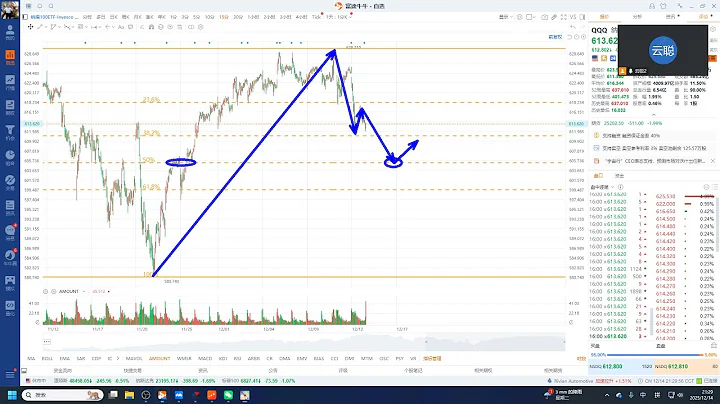Image resolution: width=720 pixels, height=404 pixels.
Task: Toggle the MA indicator
Action: click(x=31, y=358)
